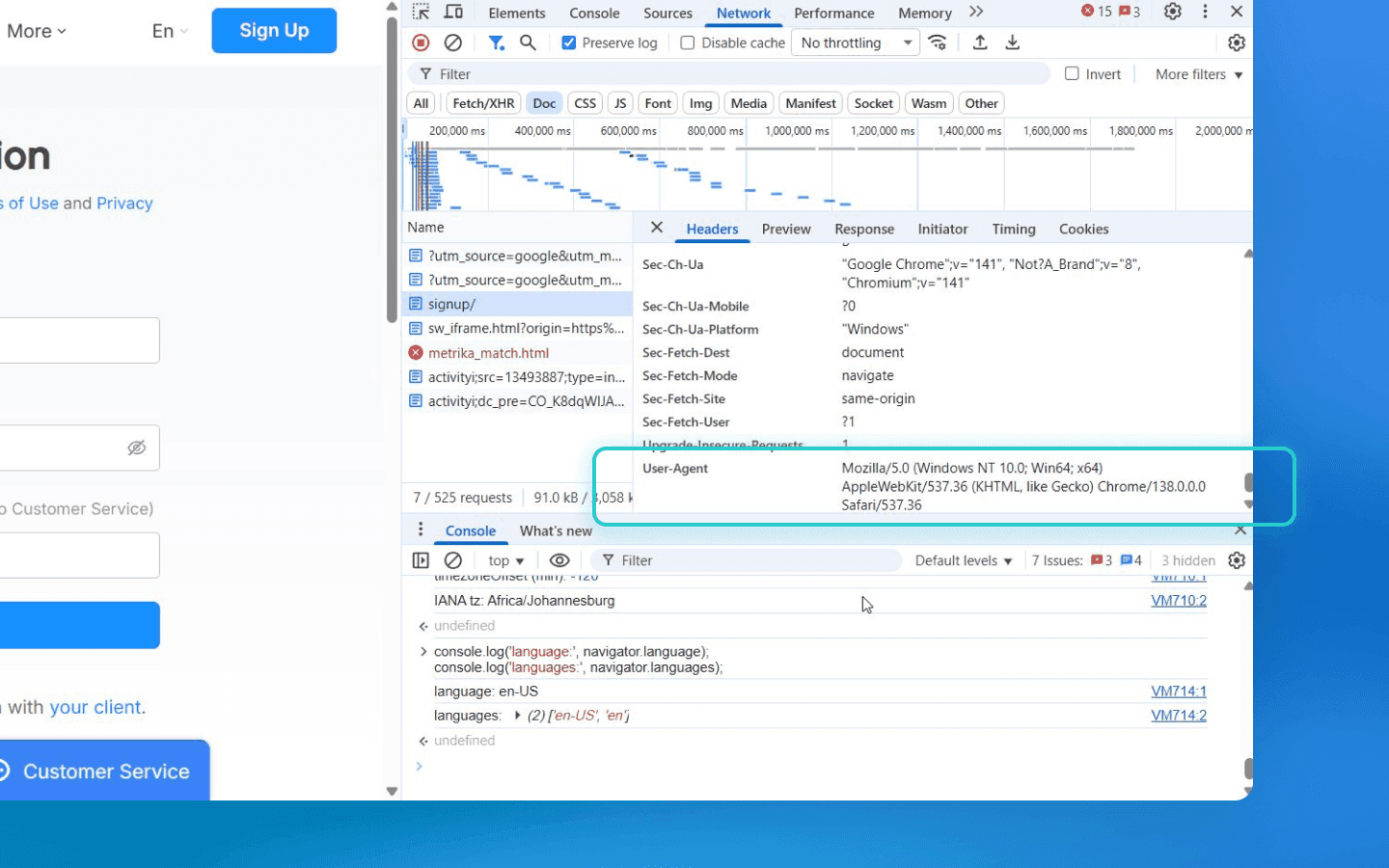Create live expression eye icon
Viewport: 1389px width, 868px height.
tap(559, 560)
